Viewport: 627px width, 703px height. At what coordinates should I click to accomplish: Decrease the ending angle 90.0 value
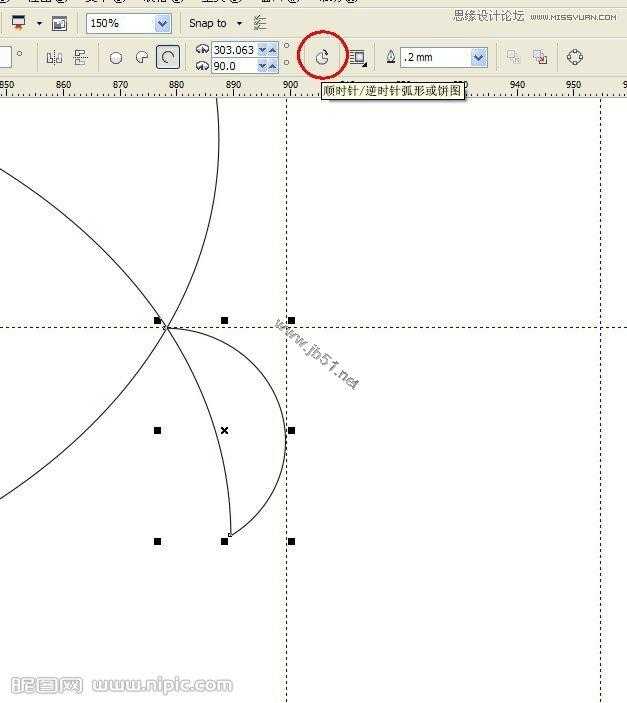262,66
